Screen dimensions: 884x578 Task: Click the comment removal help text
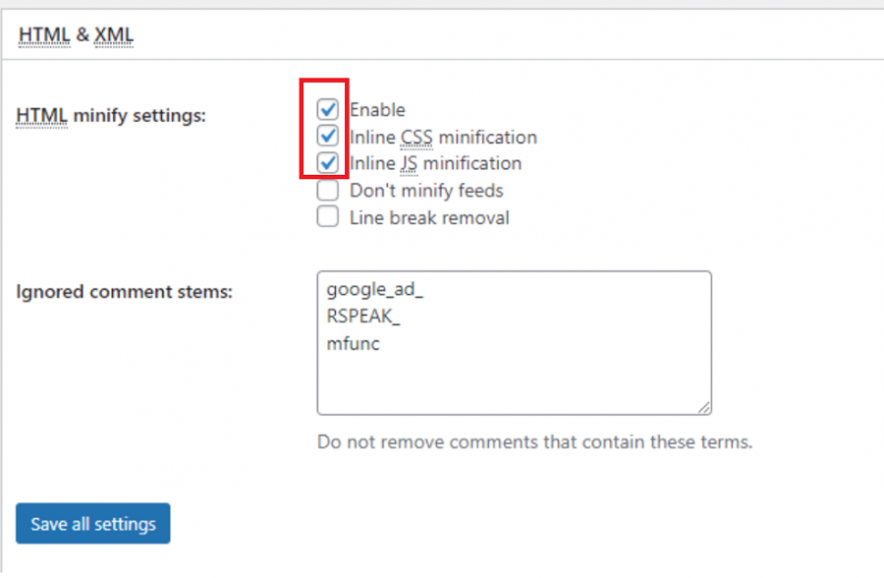534,442
